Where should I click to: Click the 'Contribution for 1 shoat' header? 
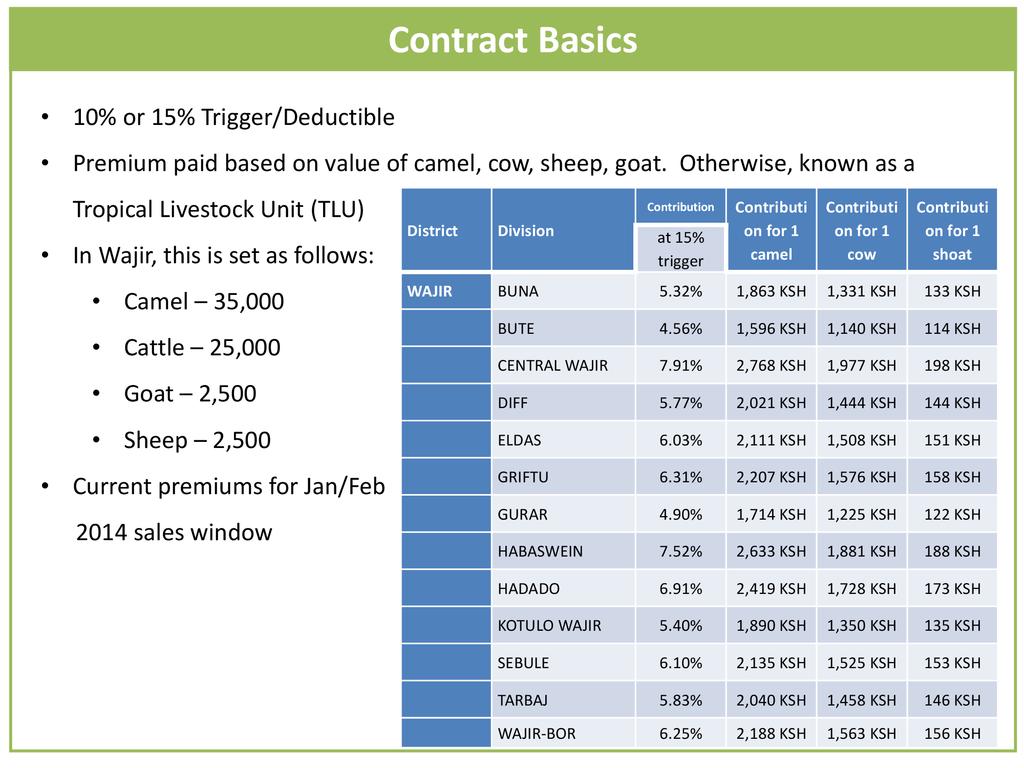coord(952,231)
